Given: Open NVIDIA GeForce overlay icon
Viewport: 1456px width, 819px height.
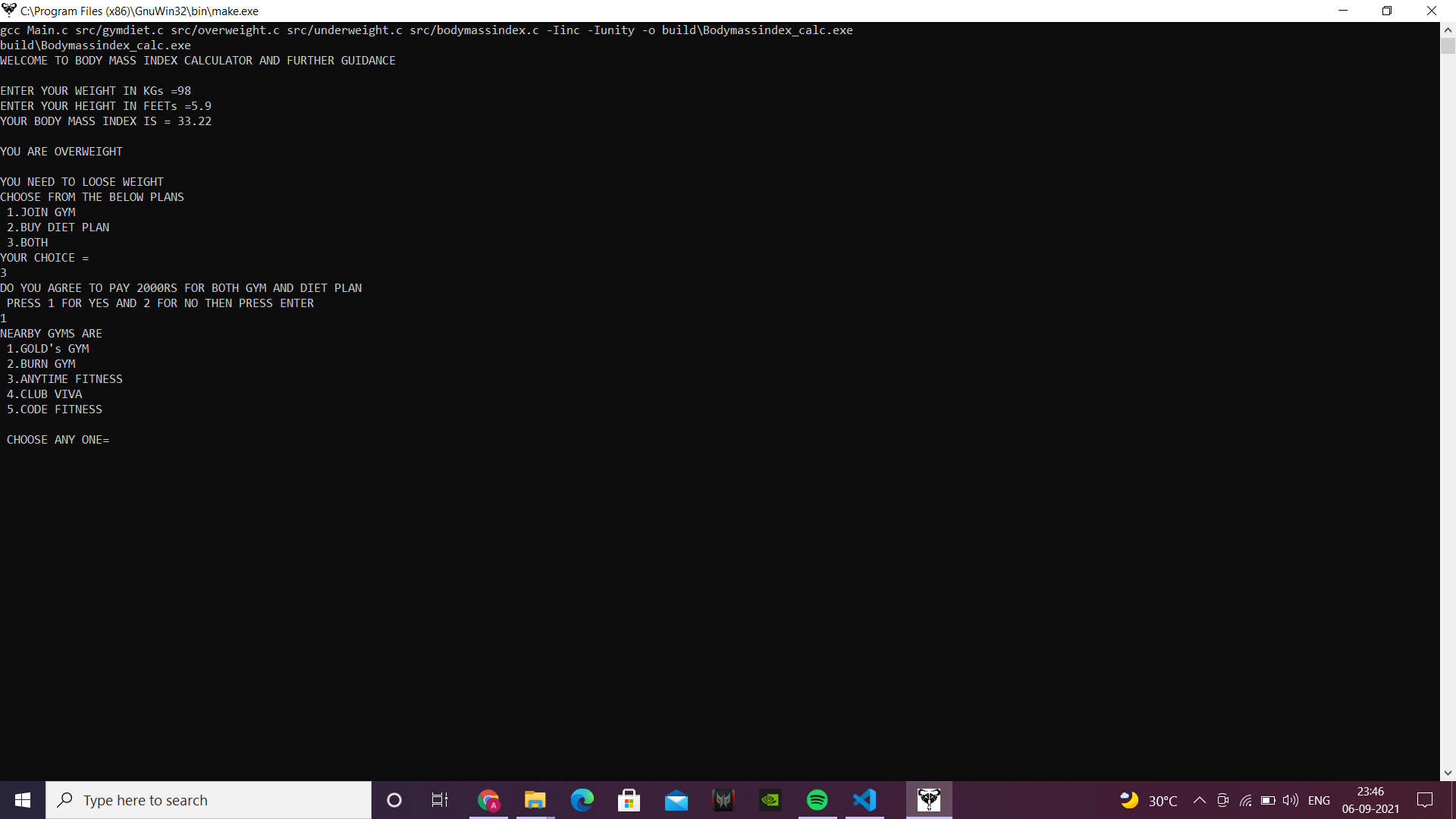Looking at the screenshot, I should point(770,799).
